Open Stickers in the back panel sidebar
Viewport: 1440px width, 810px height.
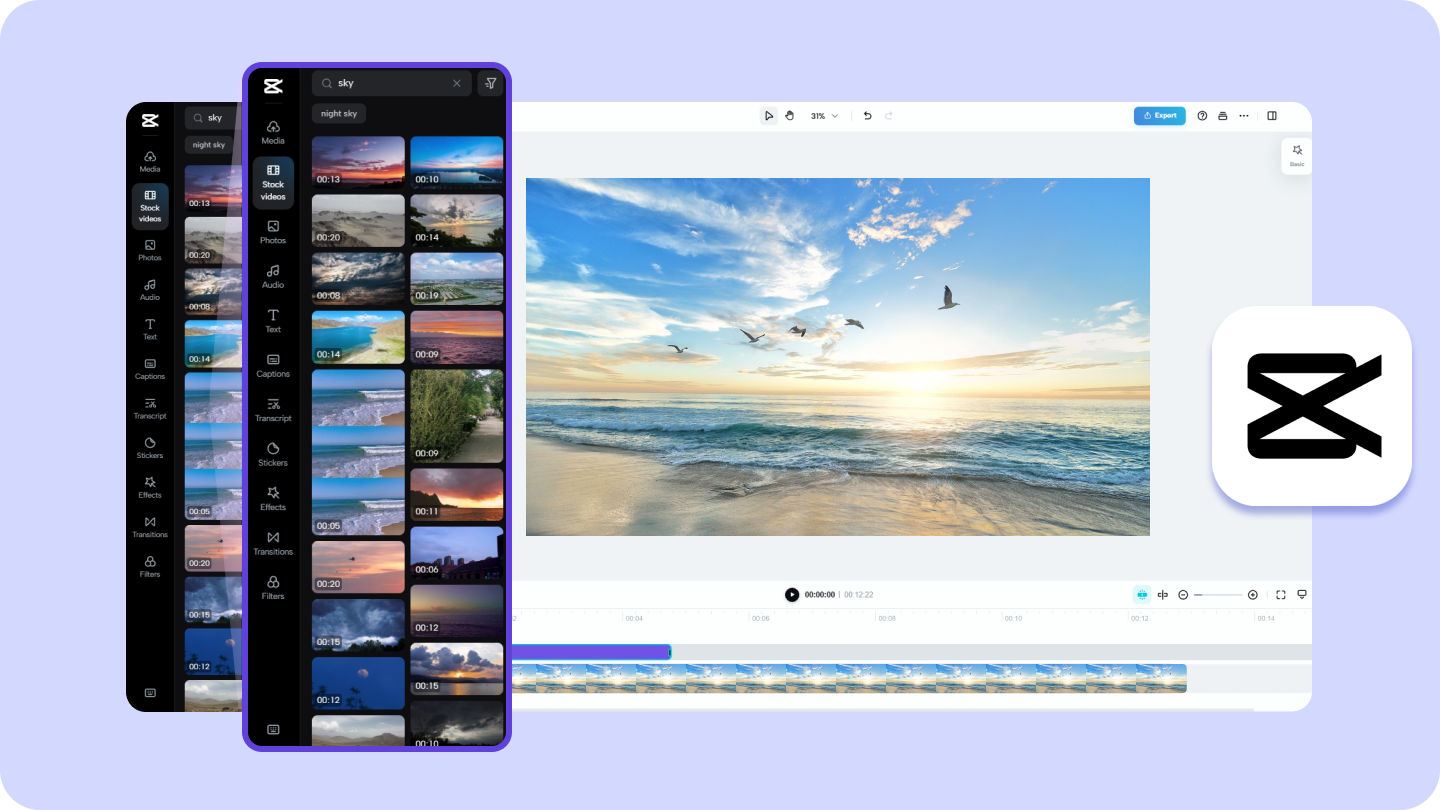(x=150, y=448)
